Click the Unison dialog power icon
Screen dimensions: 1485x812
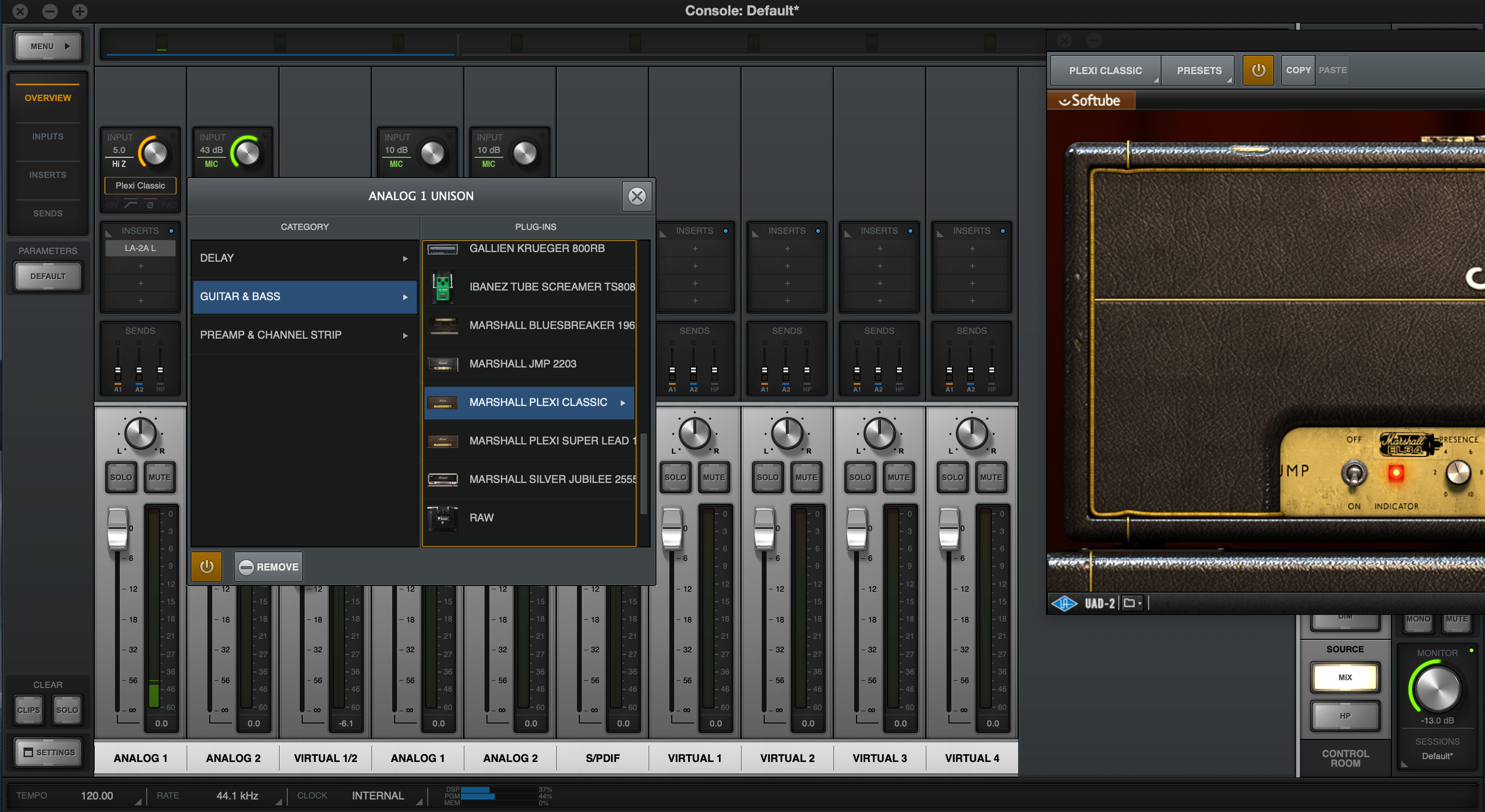click(x=206, y=567)
